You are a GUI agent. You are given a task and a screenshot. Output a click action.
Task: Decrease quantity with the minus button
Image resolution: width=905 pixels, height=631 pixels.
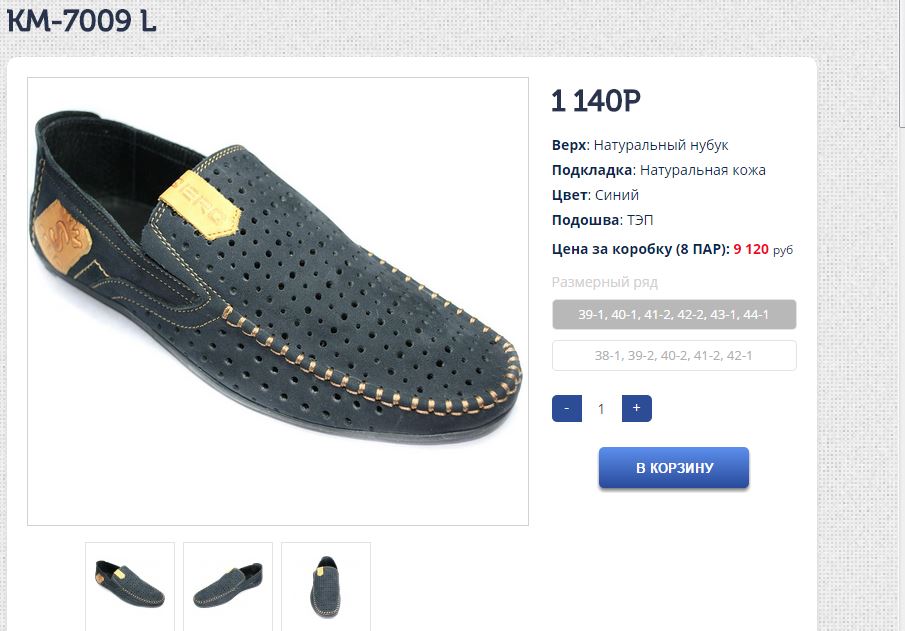pos(567,408)
